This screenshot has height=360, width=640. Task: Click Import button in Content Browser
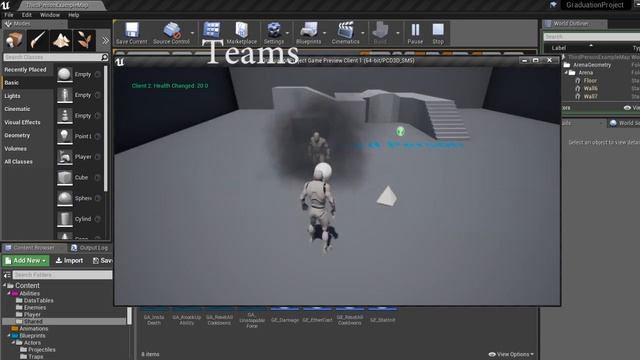point(69,260)
